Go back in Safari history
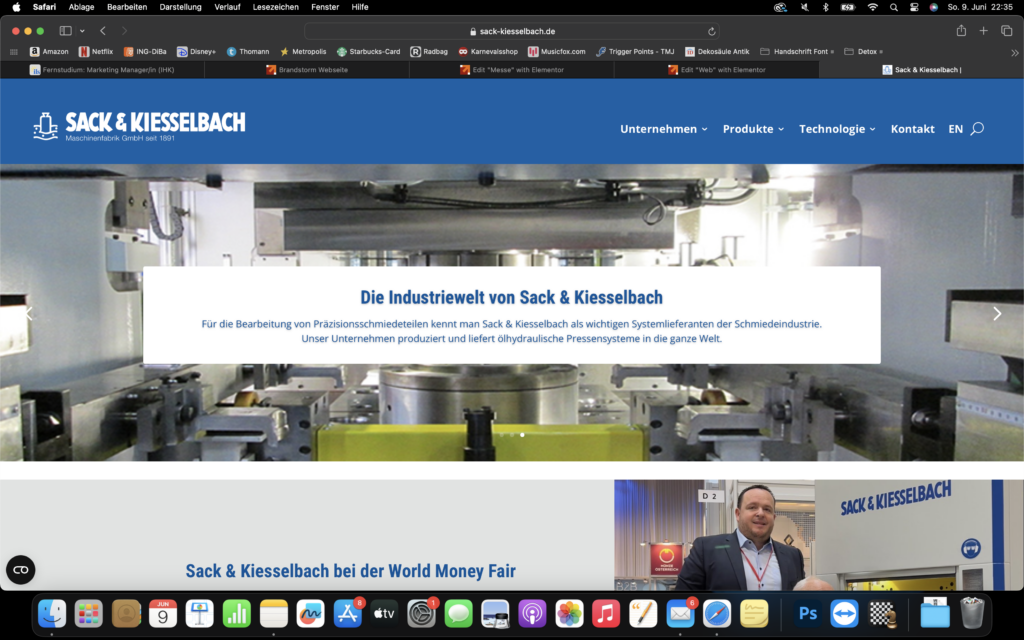Image resolution: width=1024 pixels, height=640 pixels. click(x=103, y=31)
